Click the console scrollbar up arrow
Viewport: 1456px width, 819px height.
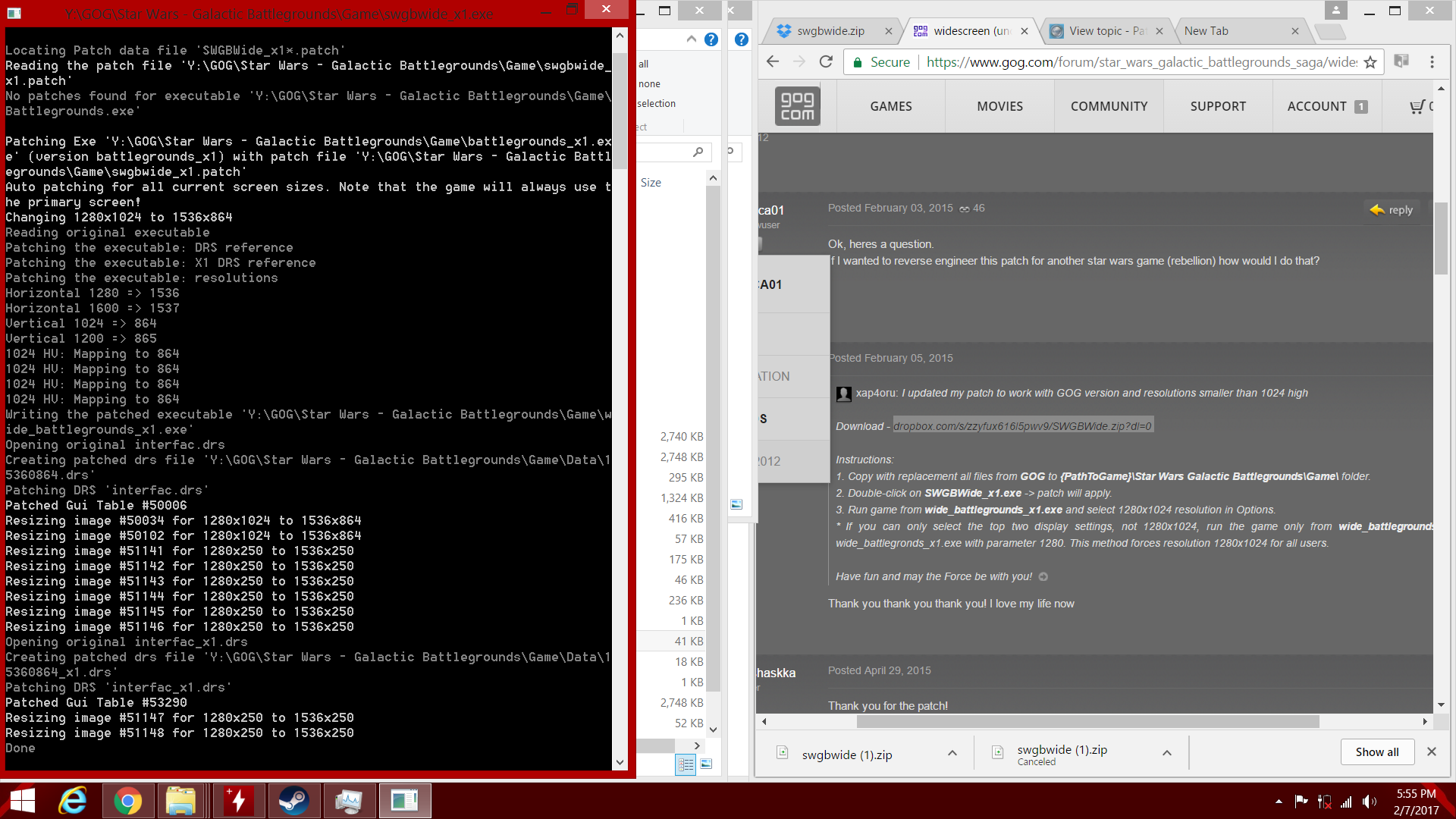click(620, 36)
